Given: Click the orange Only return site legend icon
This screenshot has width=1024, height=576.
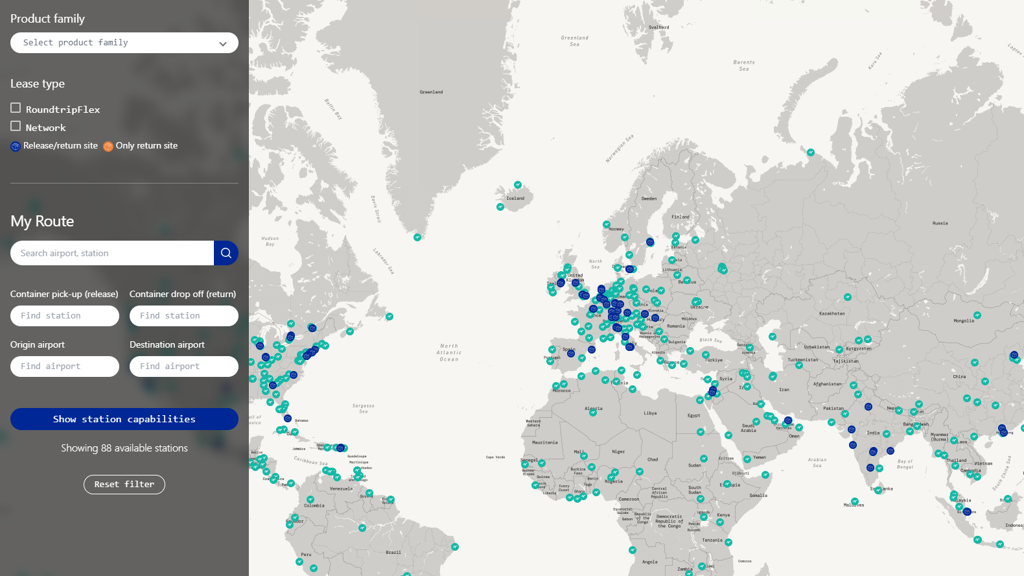Looking at the screenshot, I should tap(108, 146).
